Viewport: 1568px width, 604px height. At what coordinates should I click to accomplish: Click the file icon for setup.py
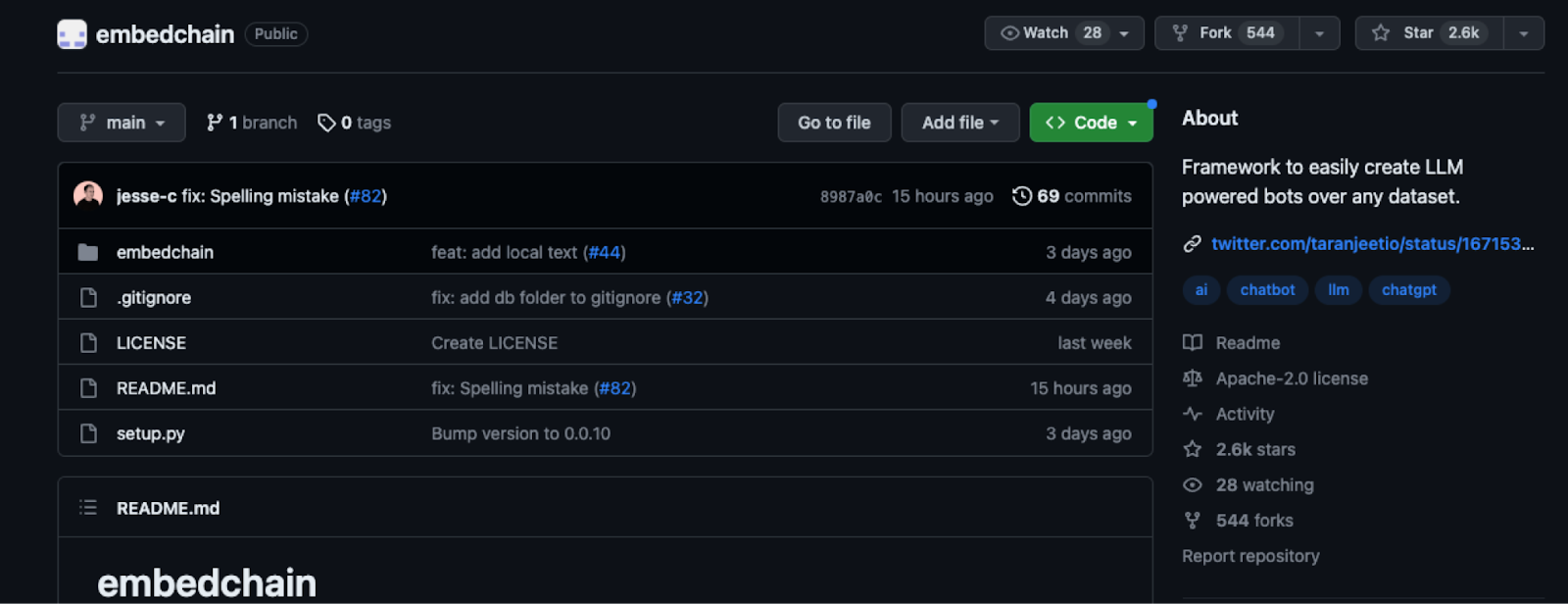click(88, 433)
